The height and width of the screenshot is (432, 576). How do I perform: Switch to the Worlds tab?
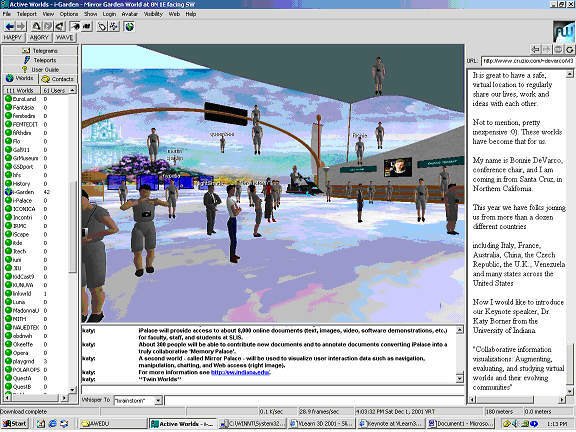point(20,79)
